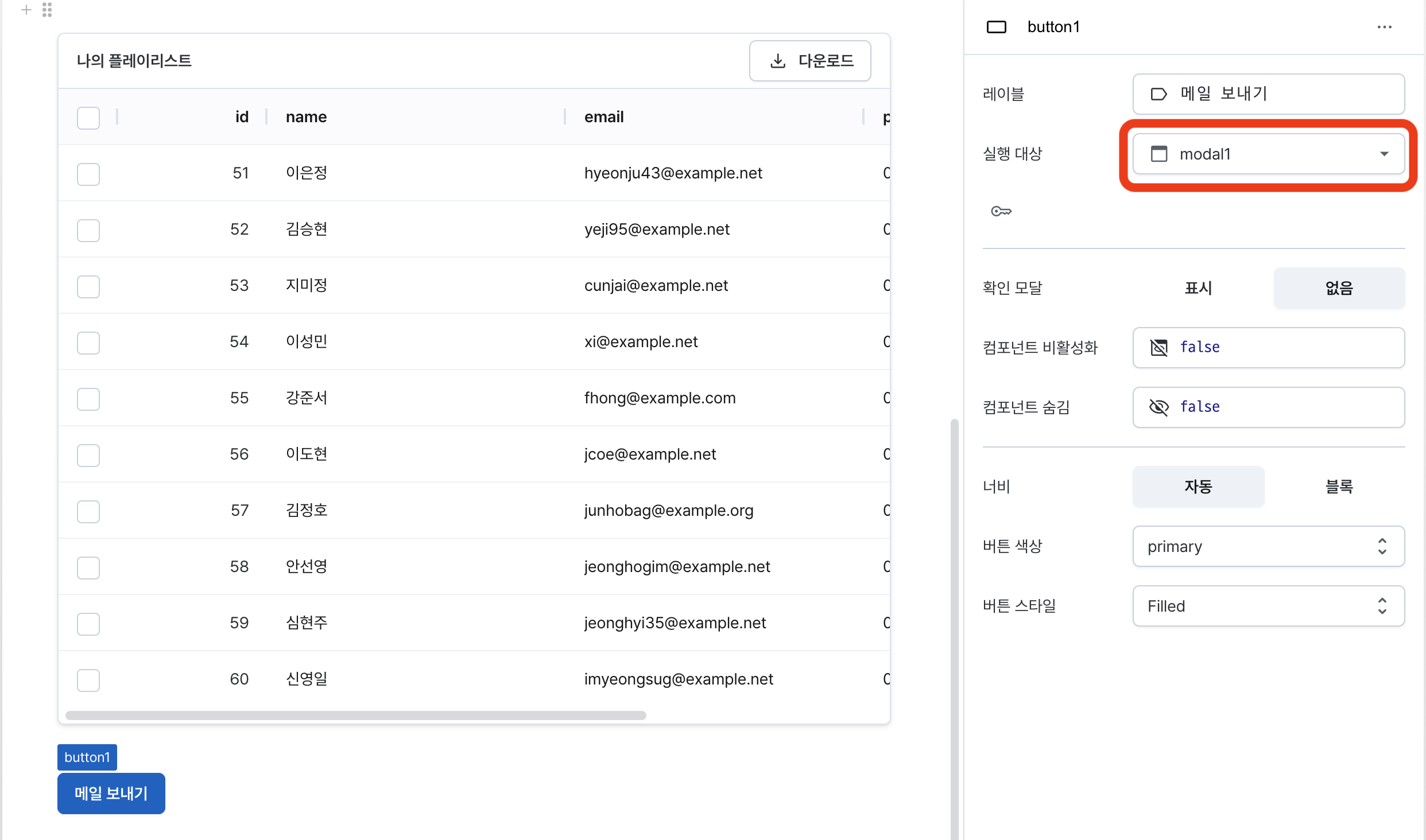Click the table horizontal scrollbar
Viewport: 1426px width, 840px height.
356,715
